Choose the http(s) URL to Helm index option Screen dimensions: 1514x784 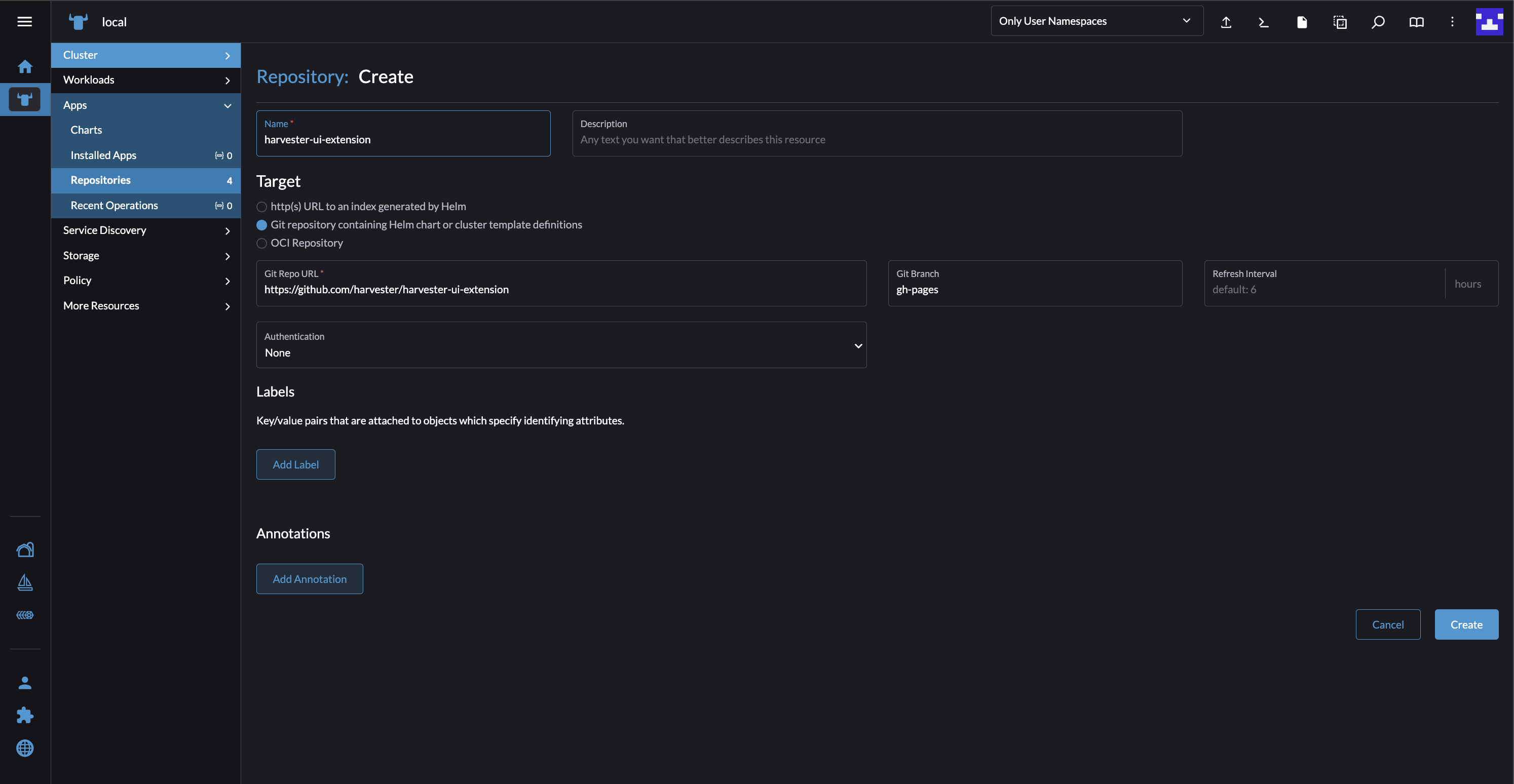coord(261,207)
